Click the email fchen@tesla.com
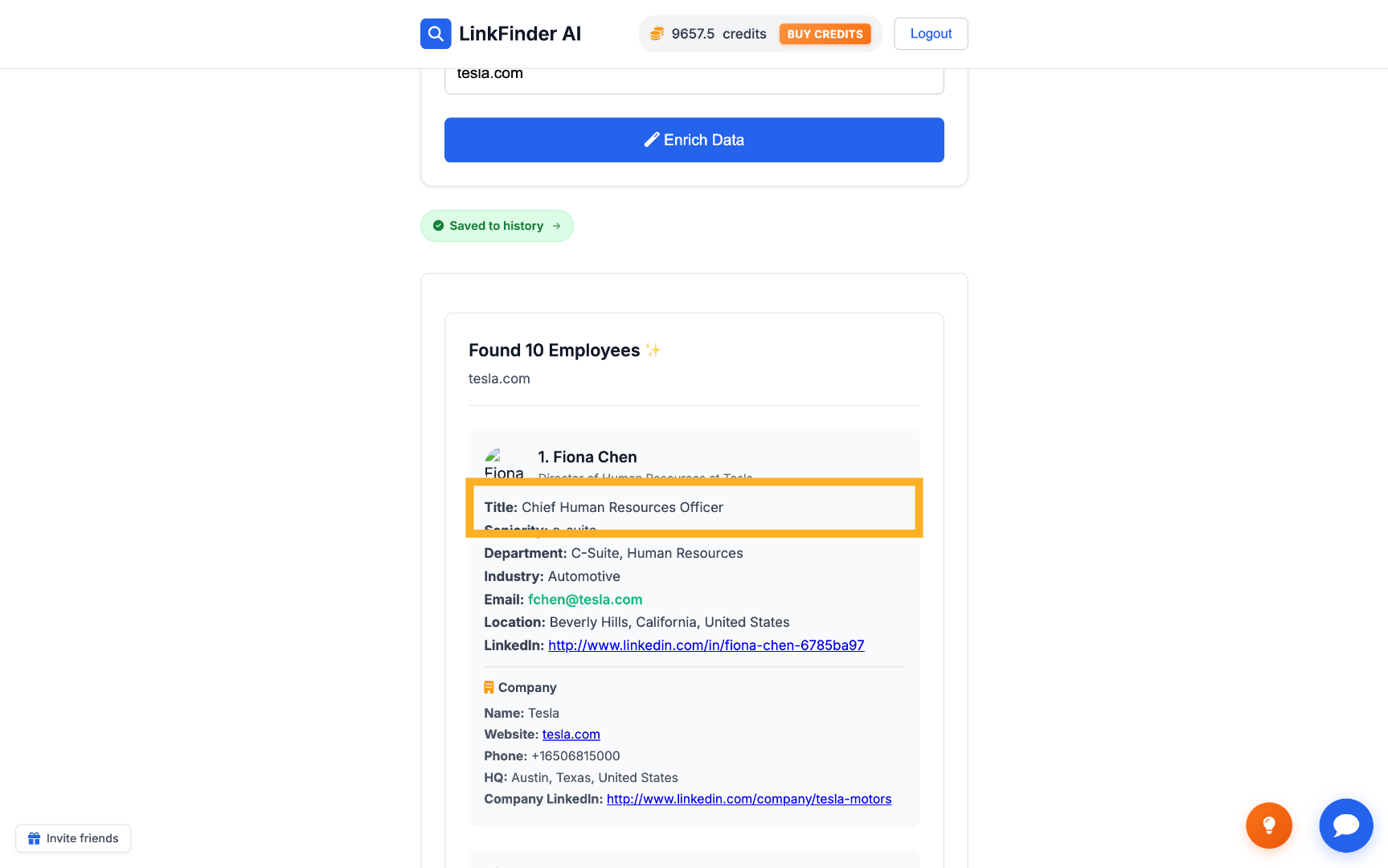 click(x=585, y=600)
